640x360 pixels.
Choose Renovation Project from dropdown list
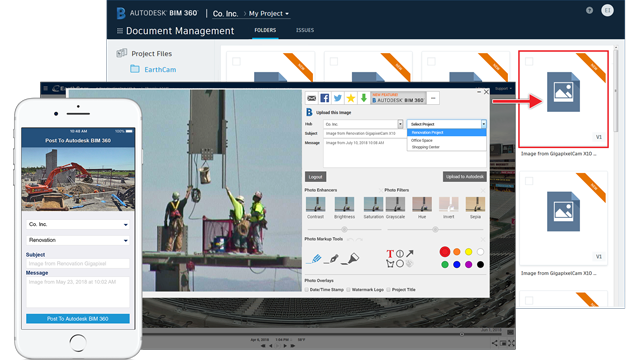tap(447, 133)
